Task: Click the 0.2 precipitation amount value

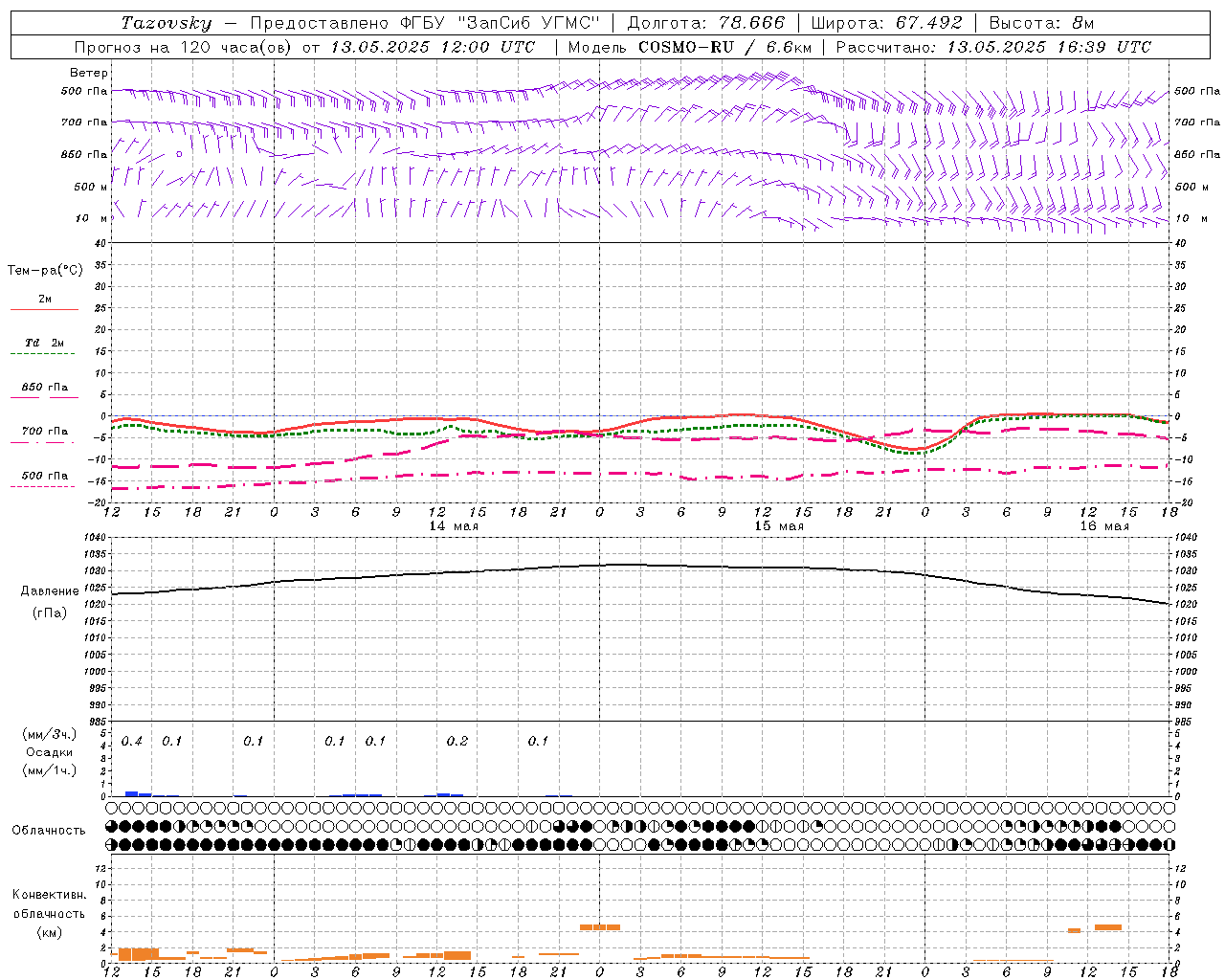Action: tap(457, 742)
